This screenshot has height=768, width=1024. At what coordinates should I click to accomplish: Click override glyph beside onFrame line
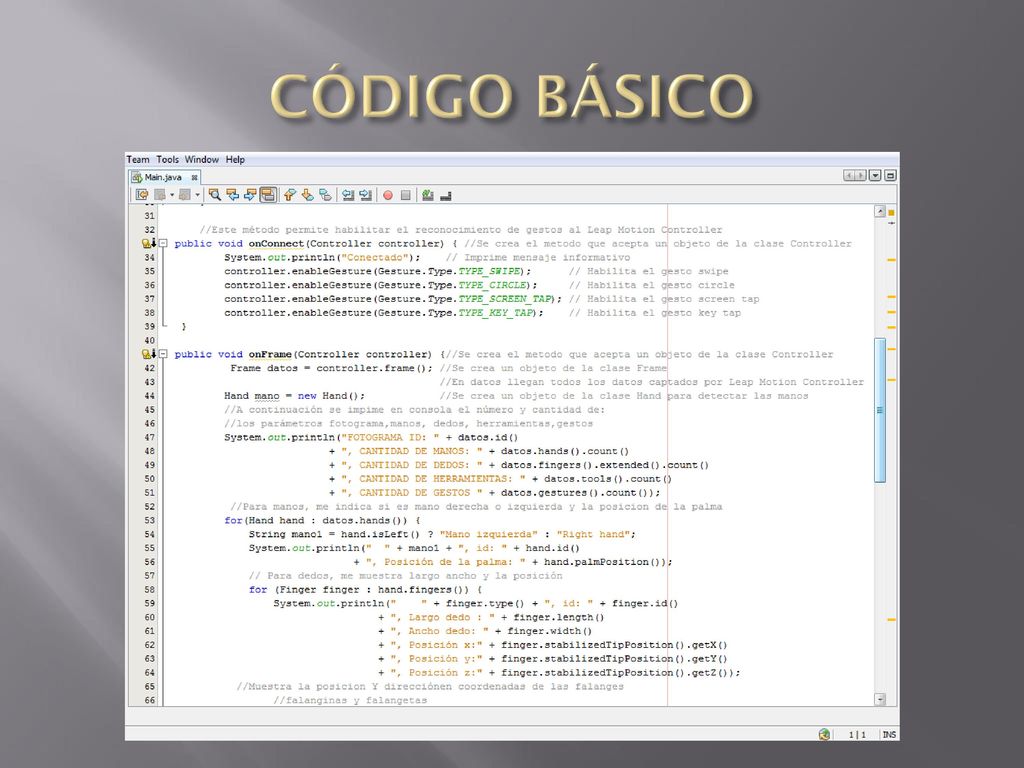pos(149,354)
